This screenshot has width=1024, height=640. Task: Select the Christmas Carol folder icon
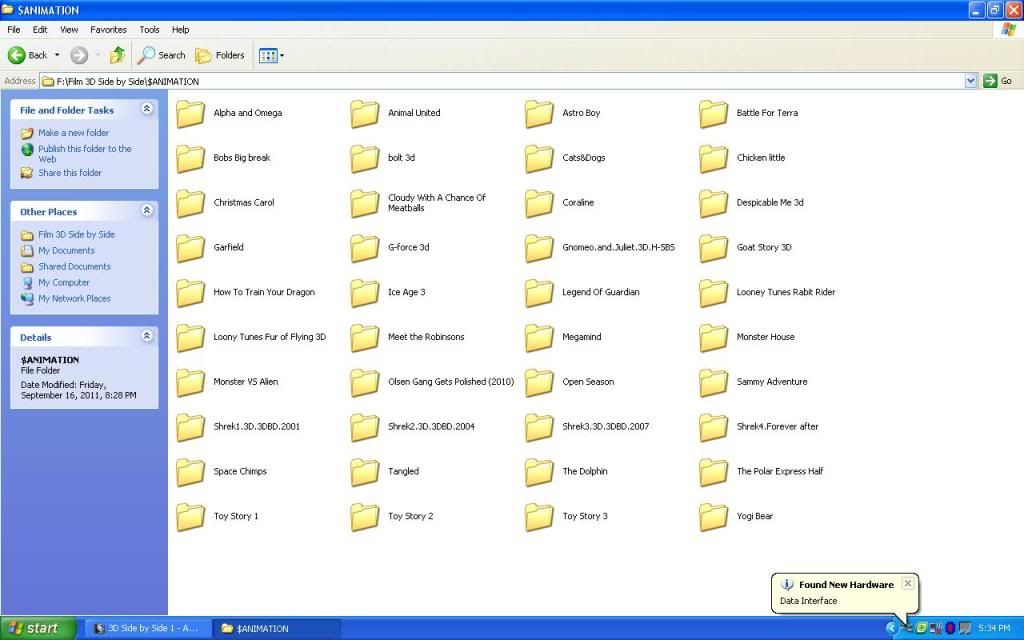(x=191, y=204)
